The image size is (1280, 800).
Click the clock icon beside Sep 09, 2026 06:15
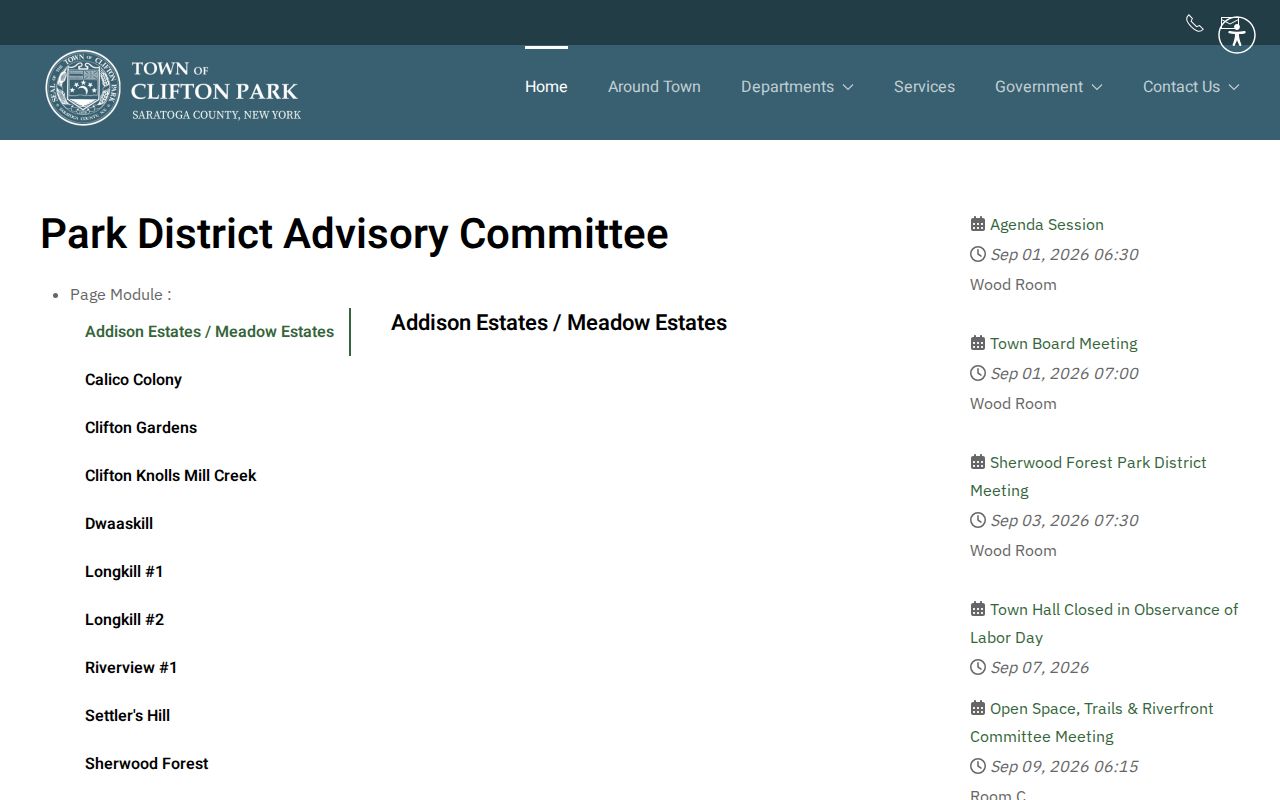tap(978, 766)
